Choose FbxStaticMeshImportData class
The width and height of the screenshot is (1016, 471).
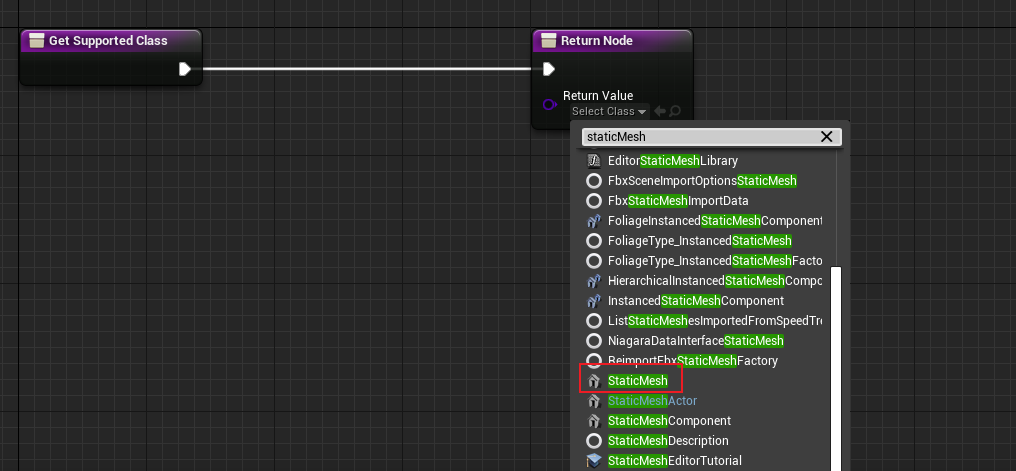[678, 201]
